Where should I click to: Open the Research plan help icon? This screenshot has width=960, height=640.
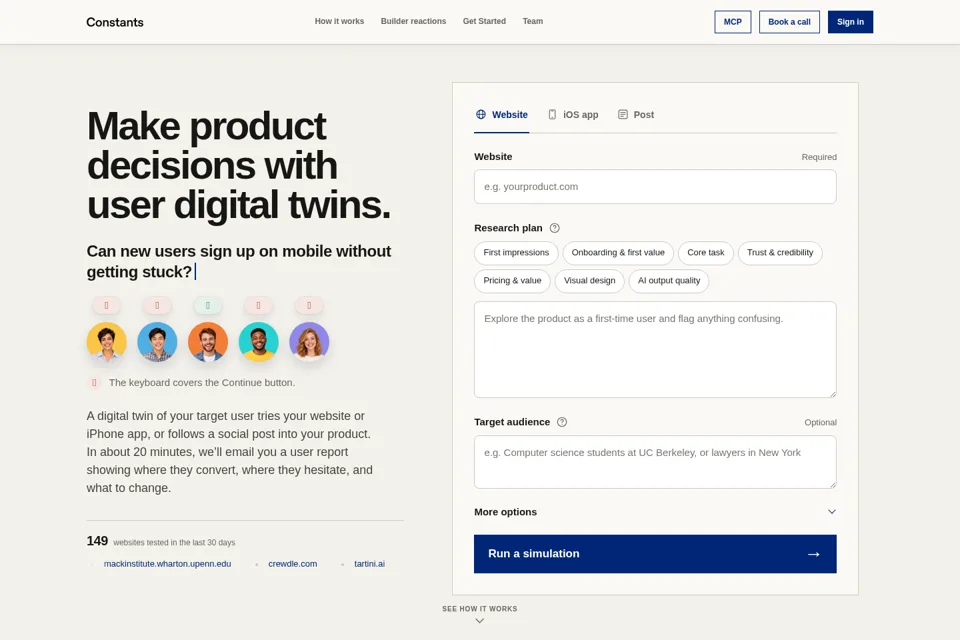pyautogui.click(x=555, y=228)
